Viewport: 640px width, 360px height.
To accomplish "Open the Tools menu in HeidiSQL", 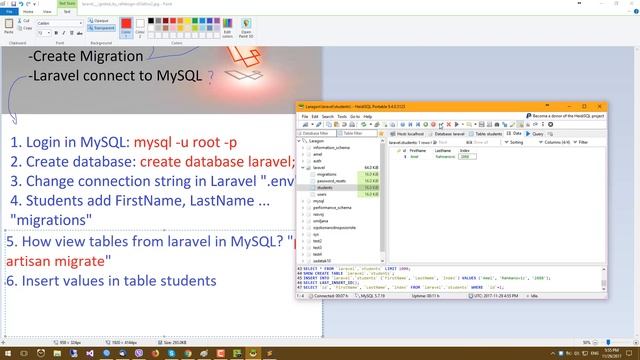I will click(342, 116).
